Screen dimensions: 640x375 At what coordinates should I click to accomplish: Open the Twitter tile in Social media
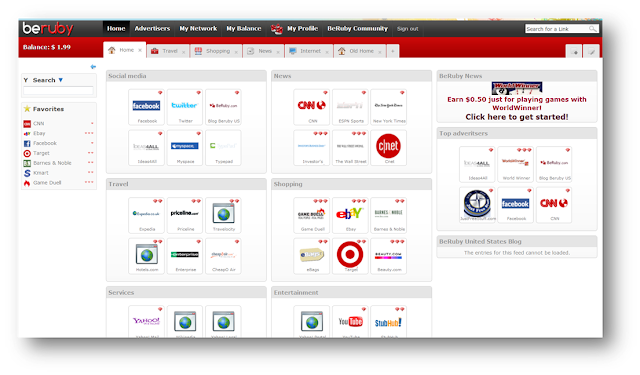(x=185, y=107)
